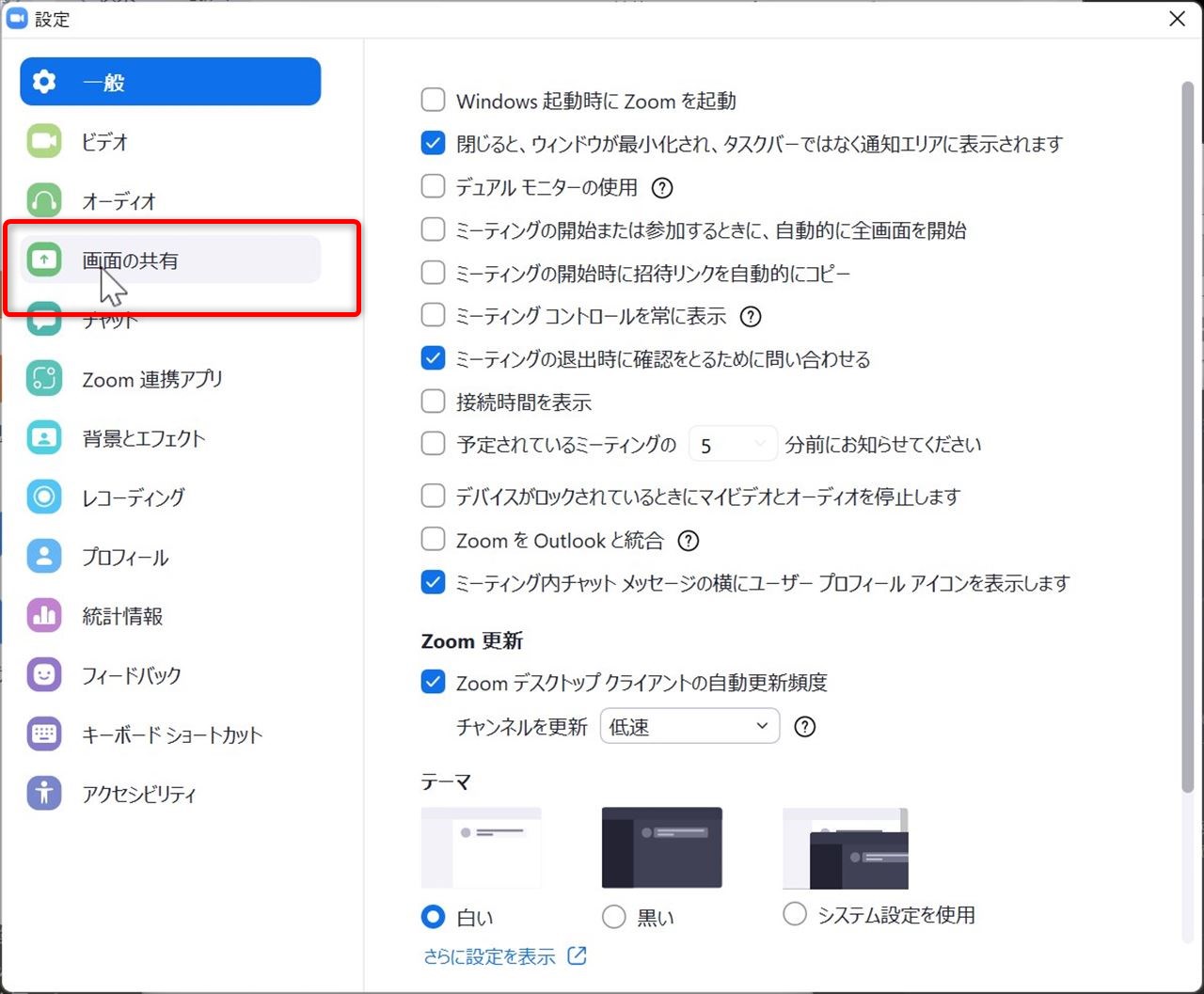Click the アクセシビリティ icon

pyautogui.click(x=44, y=793)
